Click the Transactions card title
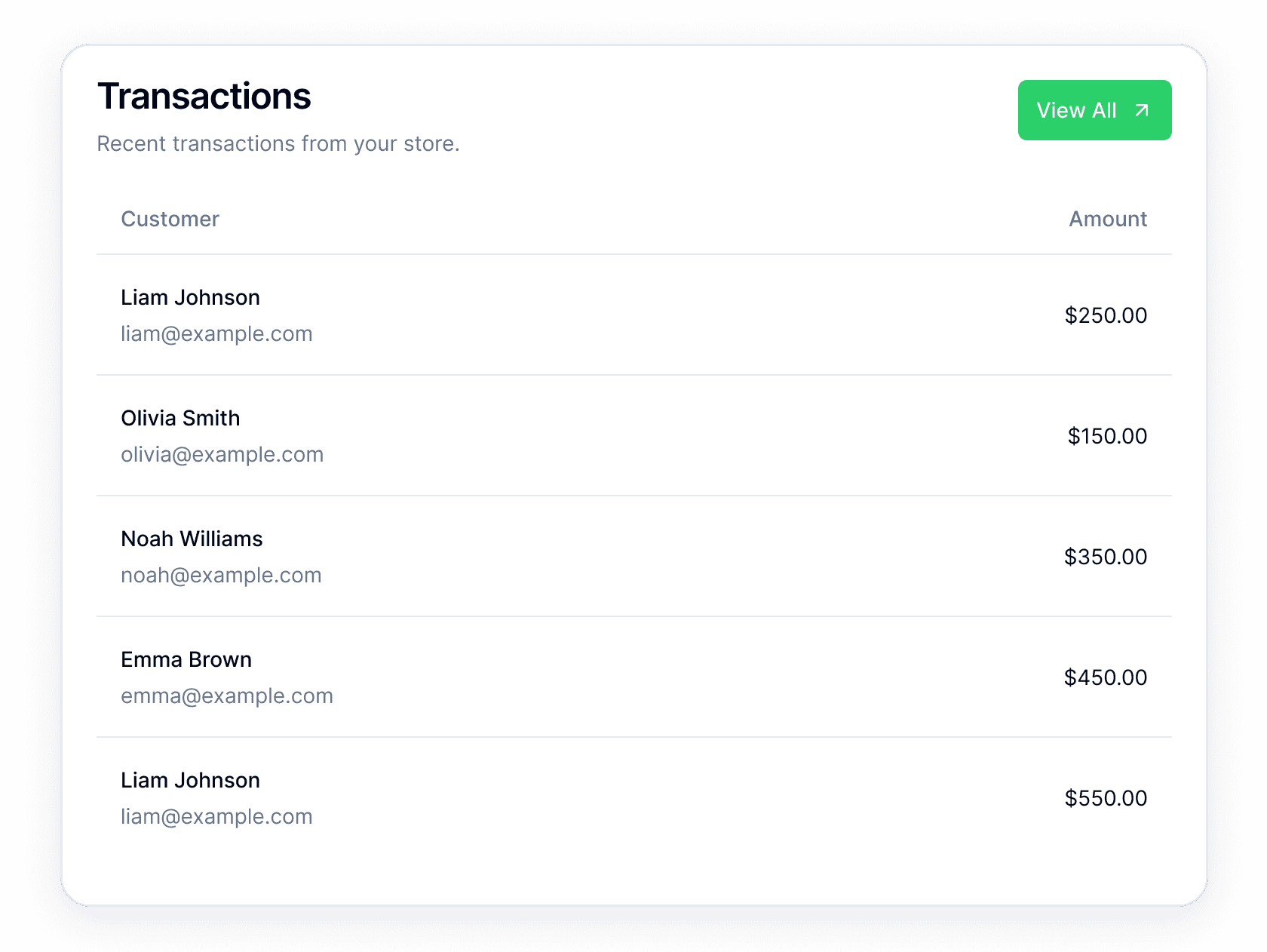Screen dimensions: 1267x952 (x=204, y=97)
